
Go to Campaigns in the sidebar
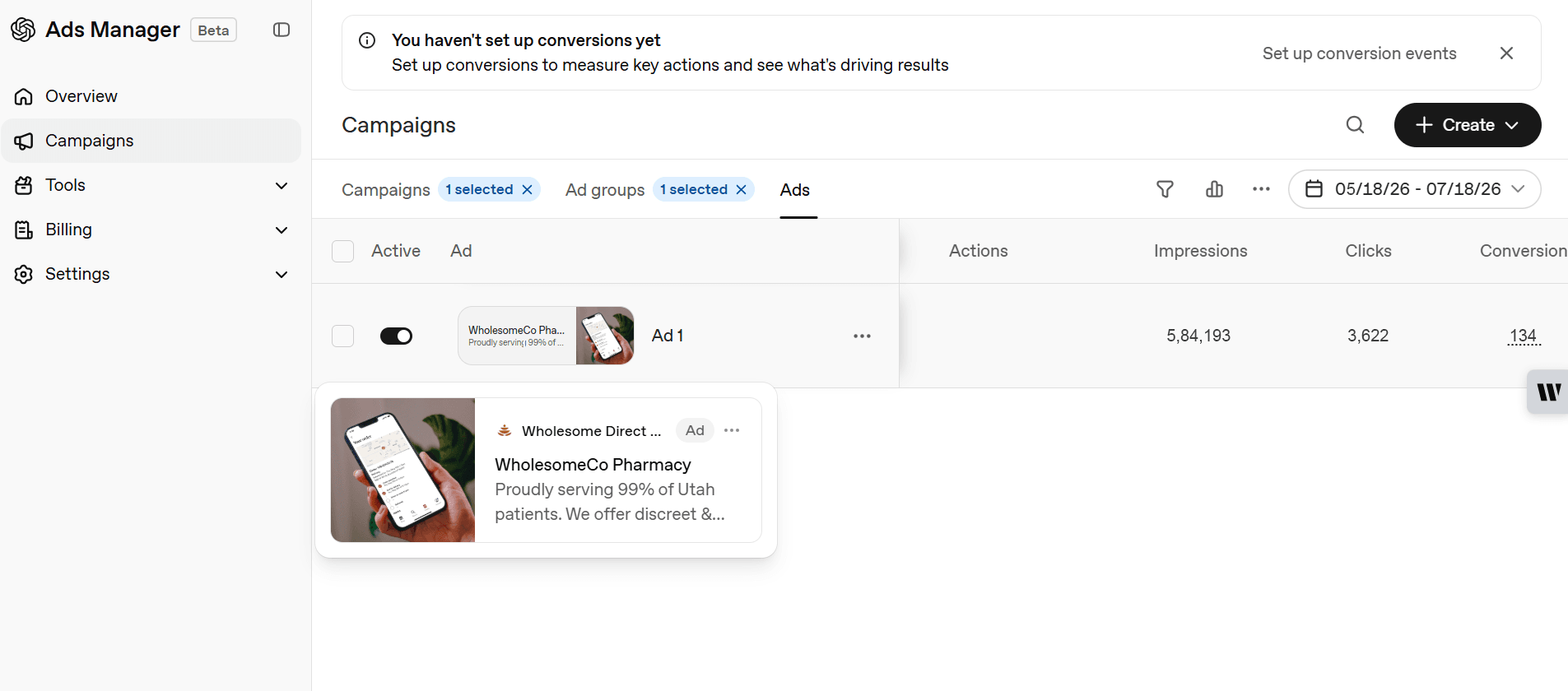(x=151, y=141)
